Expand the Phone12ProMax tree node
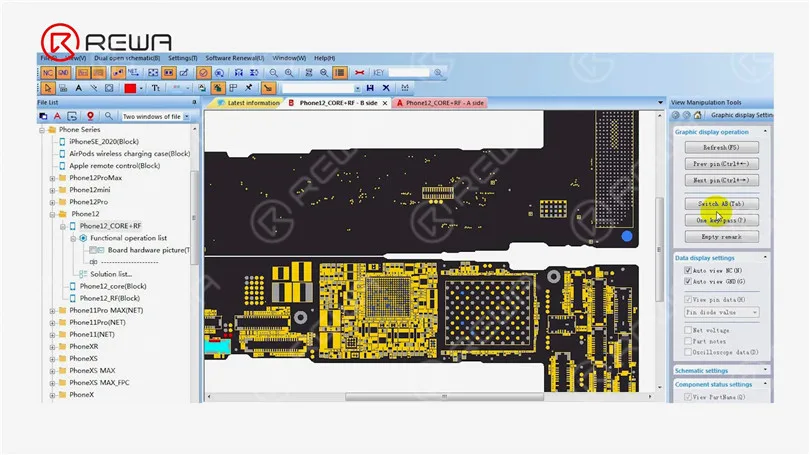810x455 pixels. 52,178
